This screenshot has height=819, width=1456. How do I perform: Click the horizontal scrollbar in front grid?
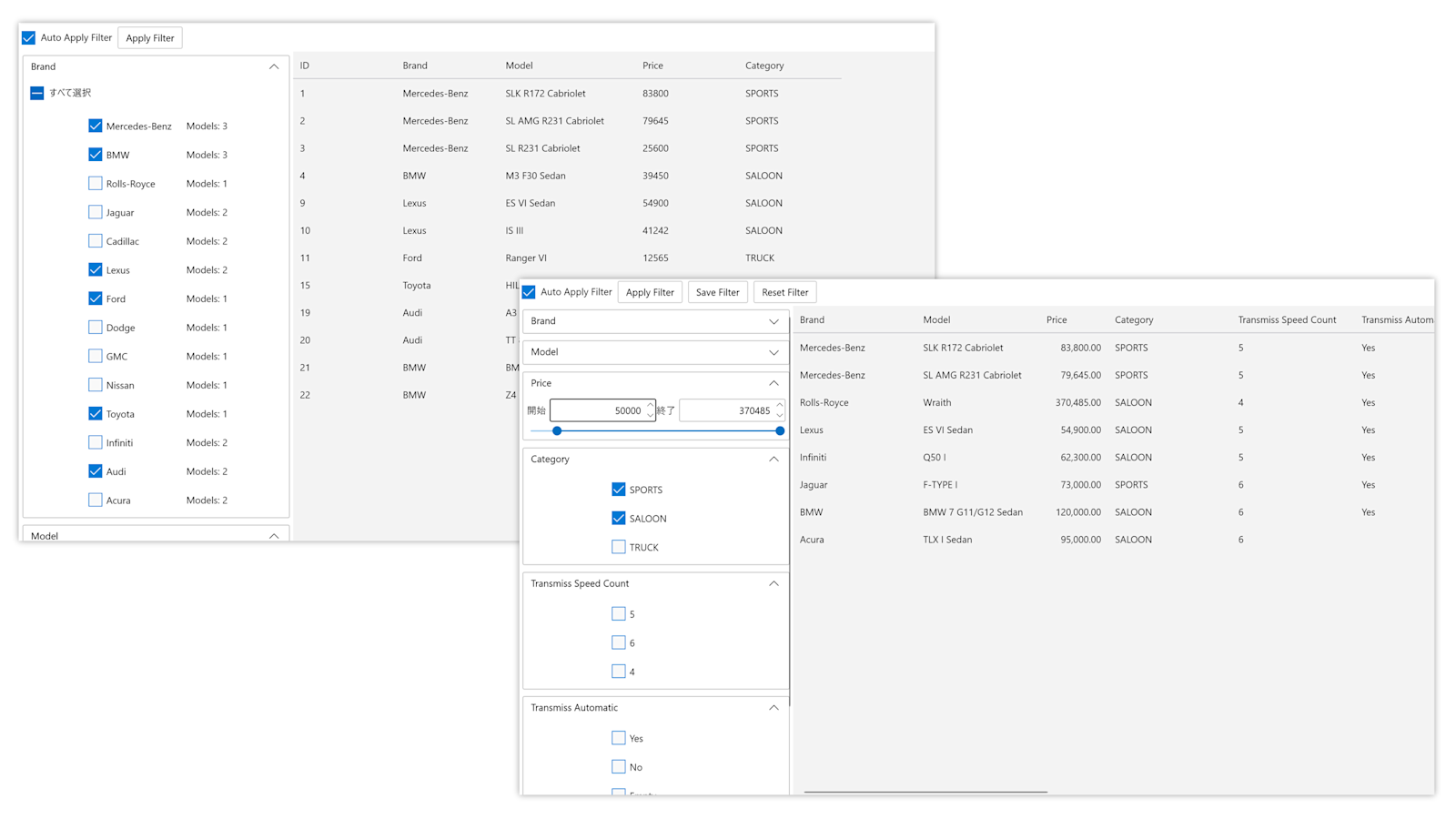[x=925, y=792]
